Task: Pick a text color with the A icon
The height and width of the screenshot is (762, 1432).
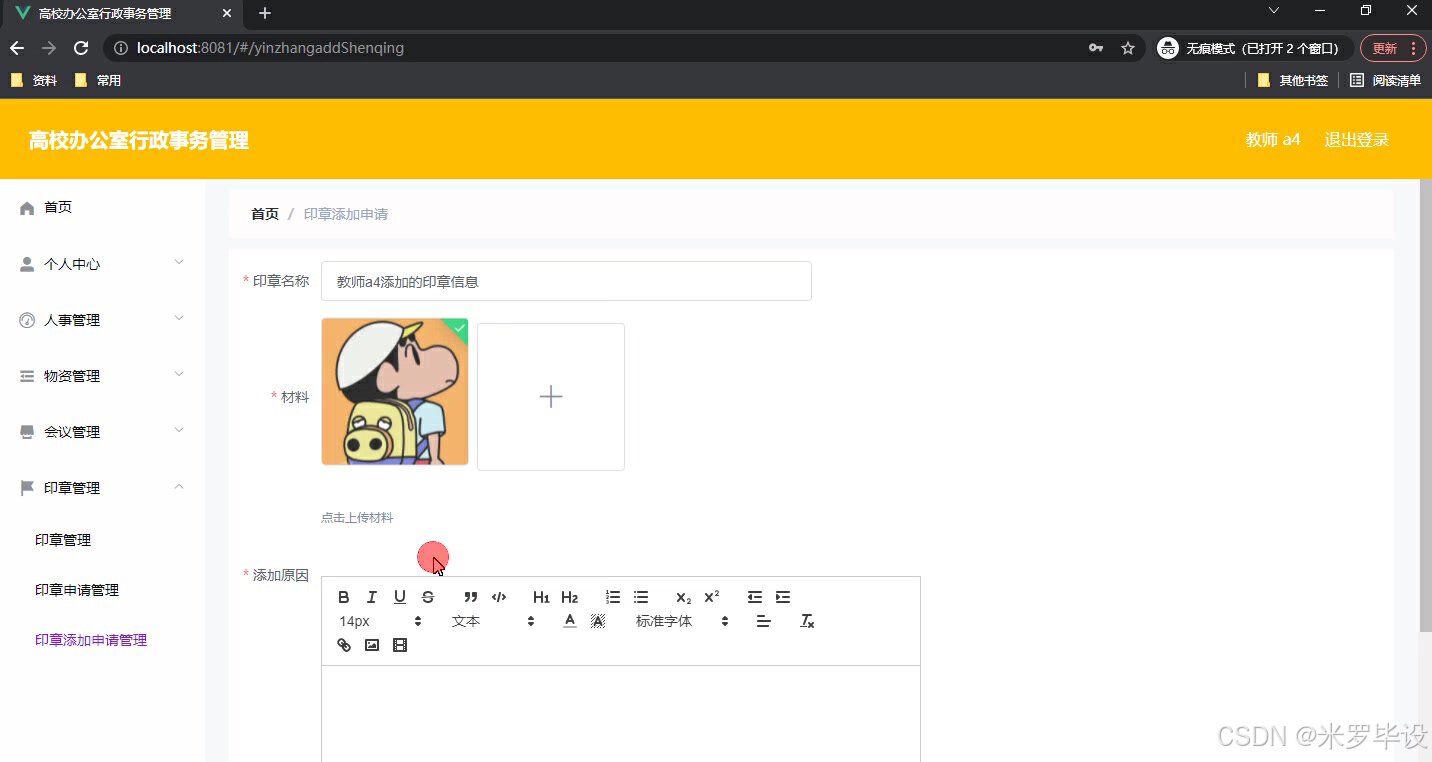Action: pyautogui.click(x=570, y=621)
